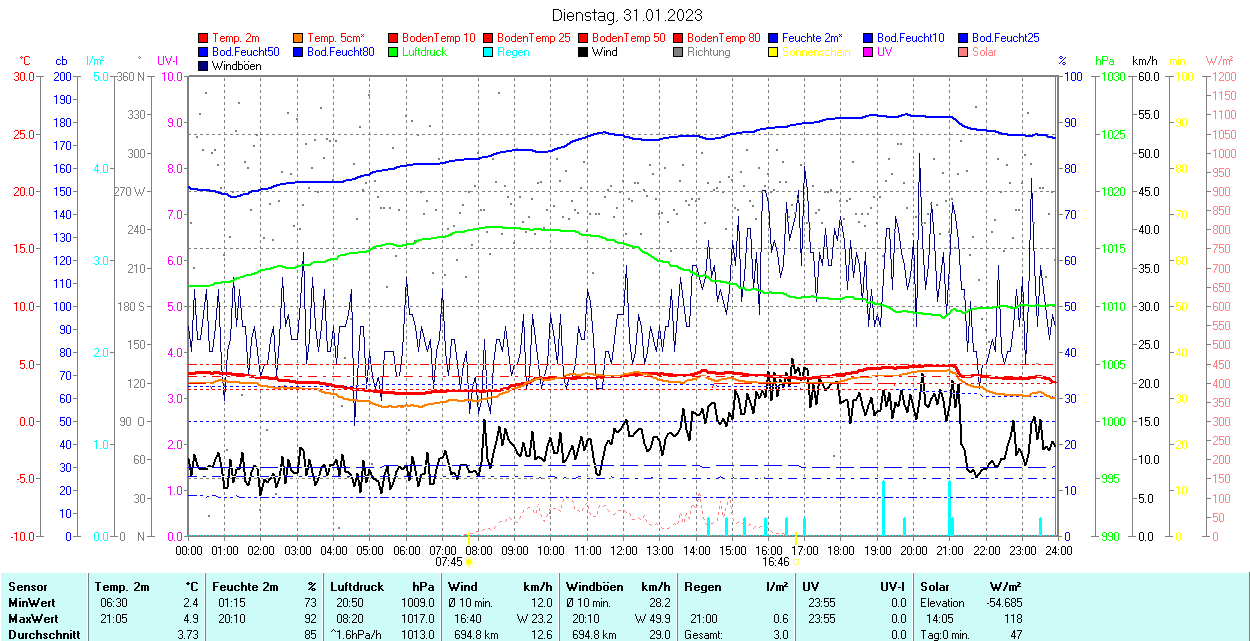Select the Bod.Feucht25 legend label
1250x641 pixels.
(x=1005, y=38)
